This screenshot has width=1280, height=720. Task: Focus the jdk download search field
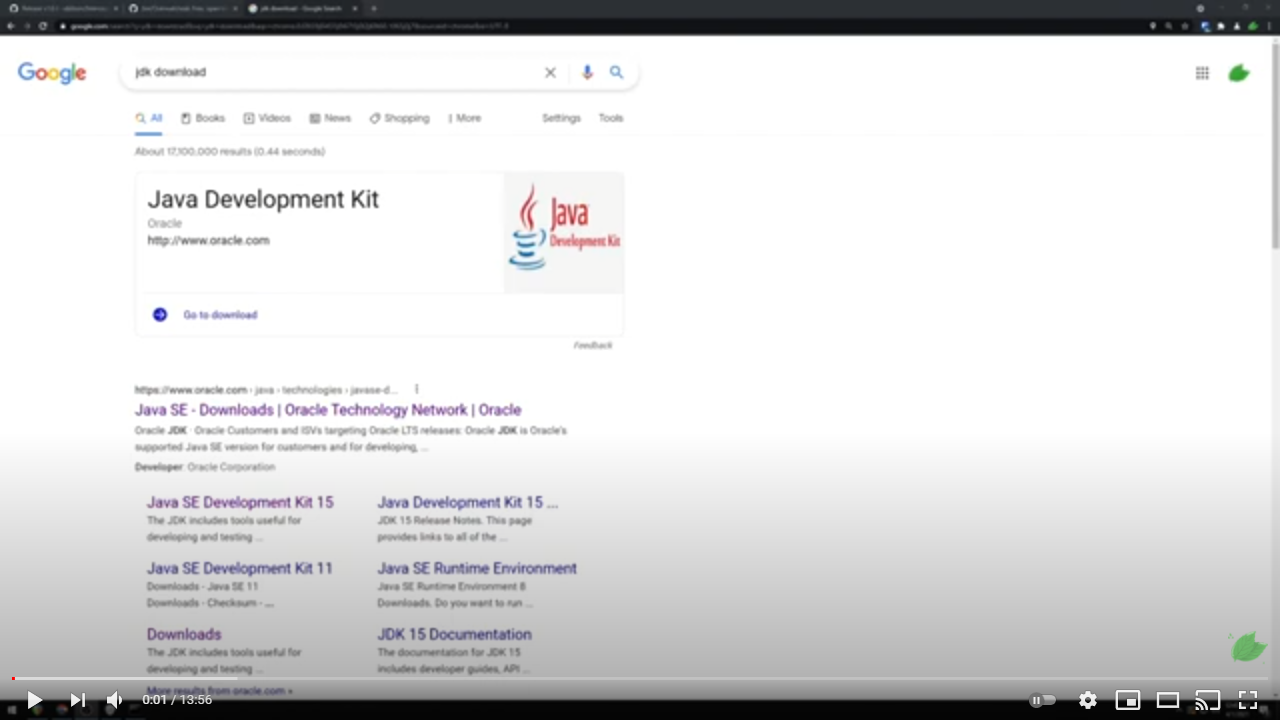[x=335, y=72]
